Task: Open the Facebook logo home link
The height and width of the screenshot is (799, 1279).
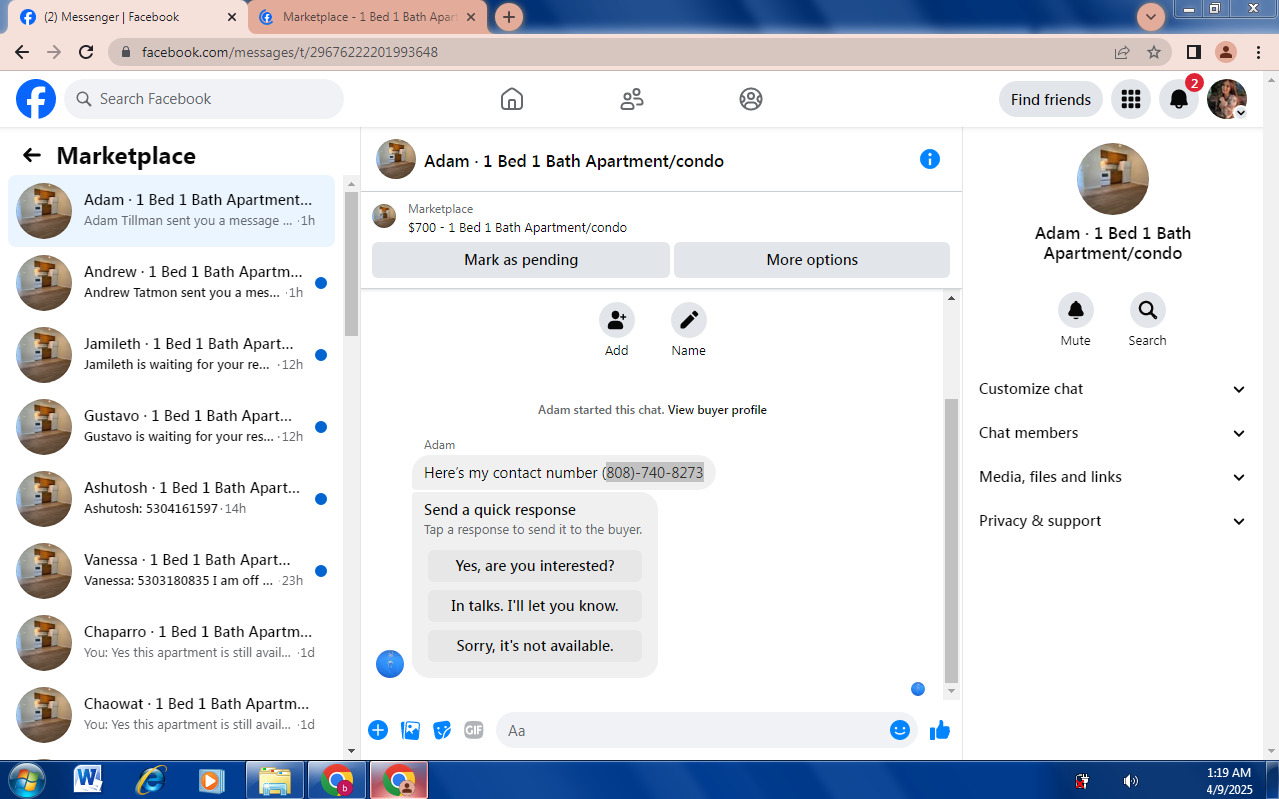Action: tap(36, 99)
